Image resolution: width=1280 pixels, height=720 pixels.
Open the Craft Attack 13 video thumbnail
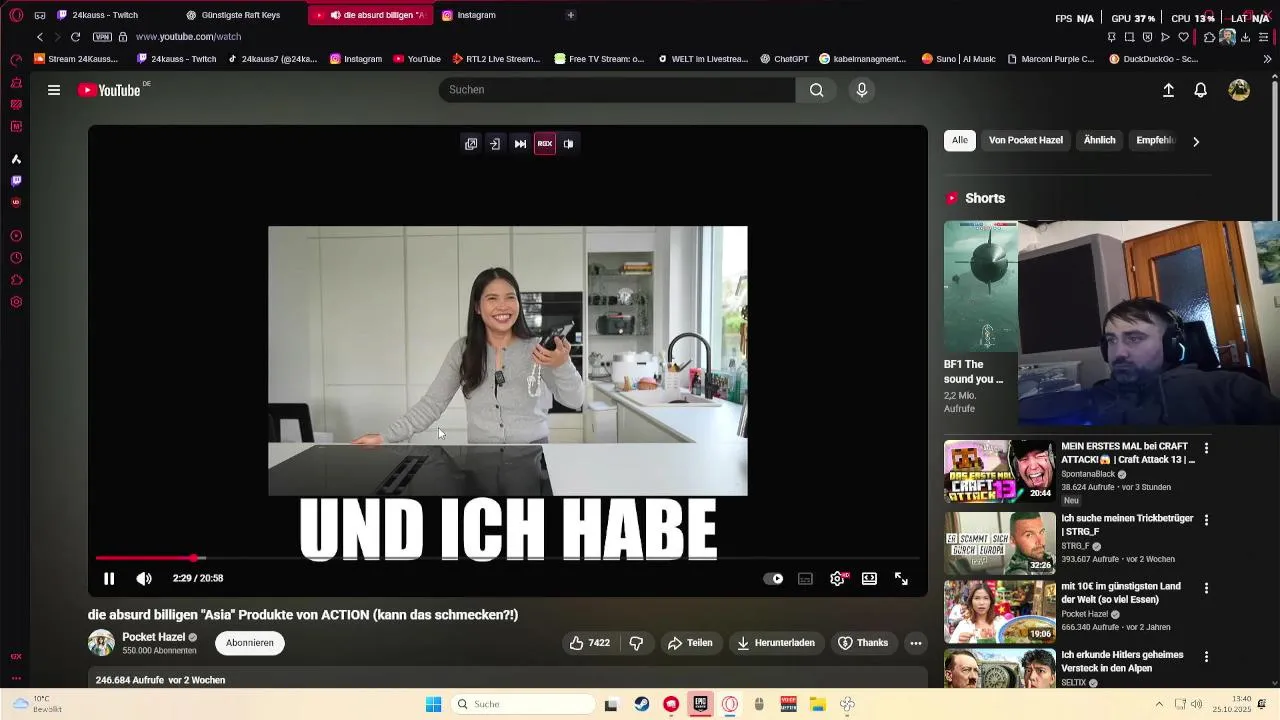coord(999,471)
